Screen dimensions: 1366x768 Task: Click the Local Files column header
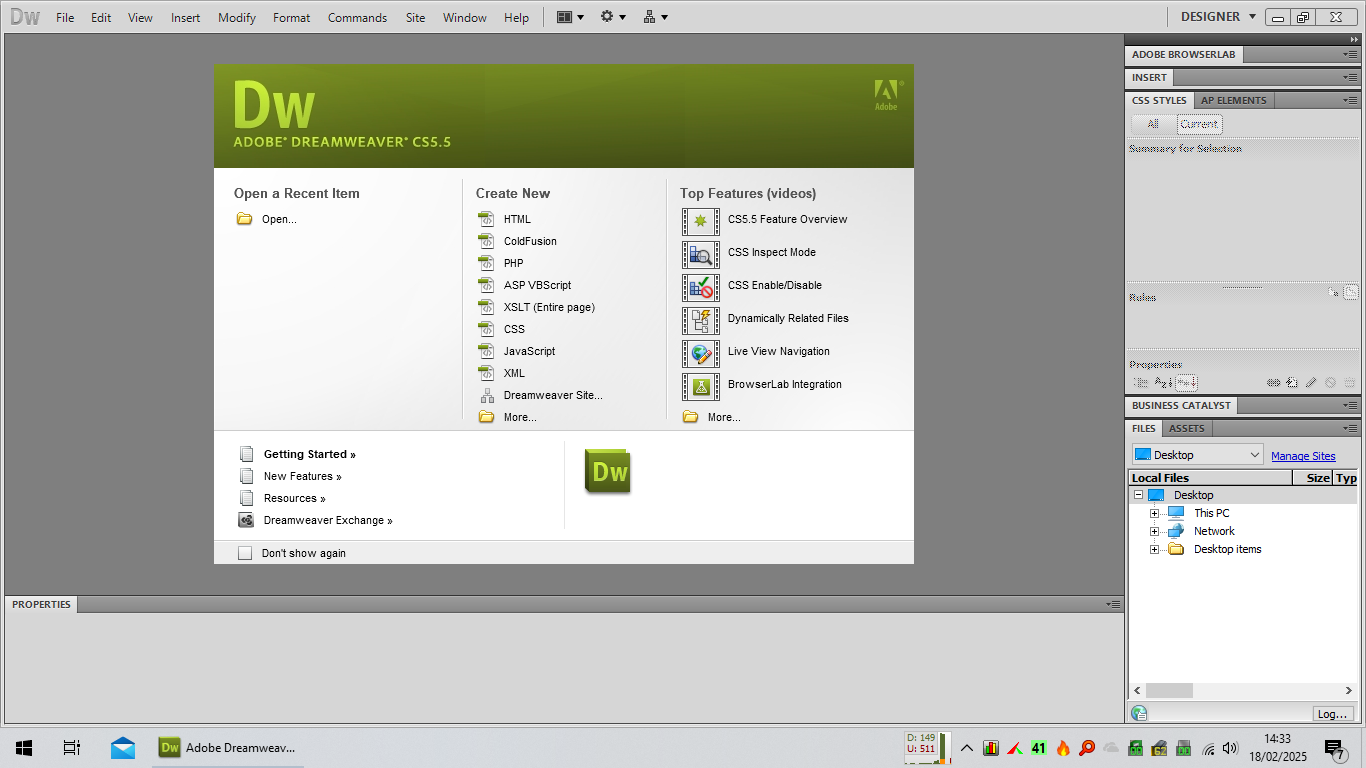(1211, 478)
